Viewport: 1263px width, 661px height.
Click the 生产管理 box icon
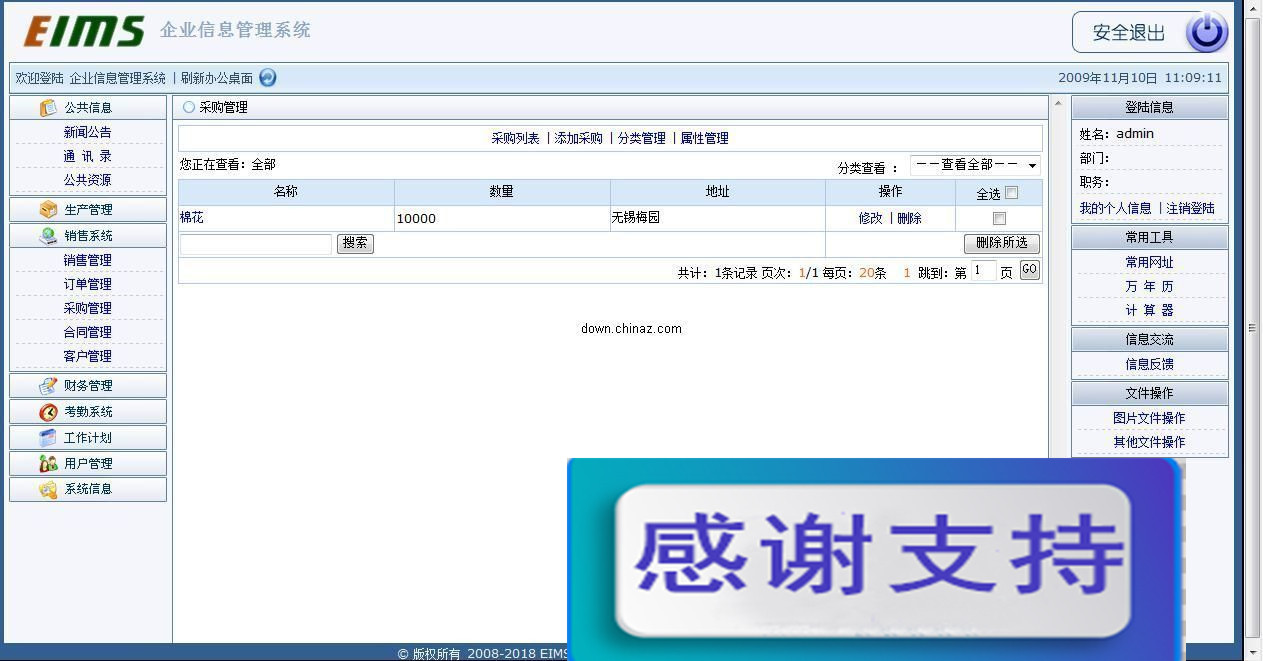[48, 209]
